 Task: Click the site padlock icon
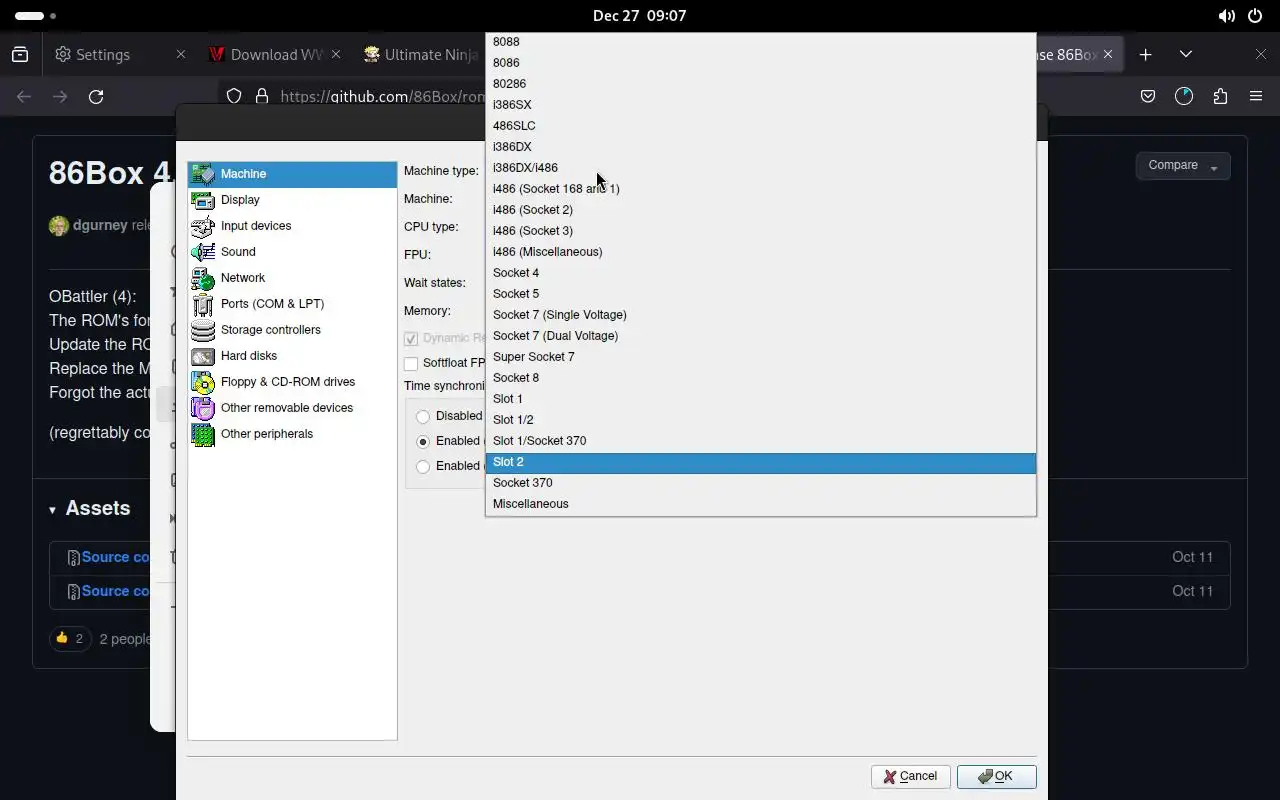coord(262,96)
